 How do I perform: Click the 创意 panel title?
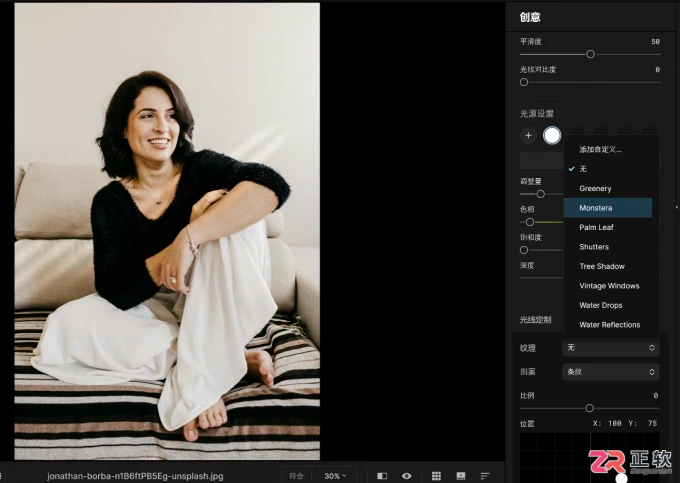click(530, 17)
